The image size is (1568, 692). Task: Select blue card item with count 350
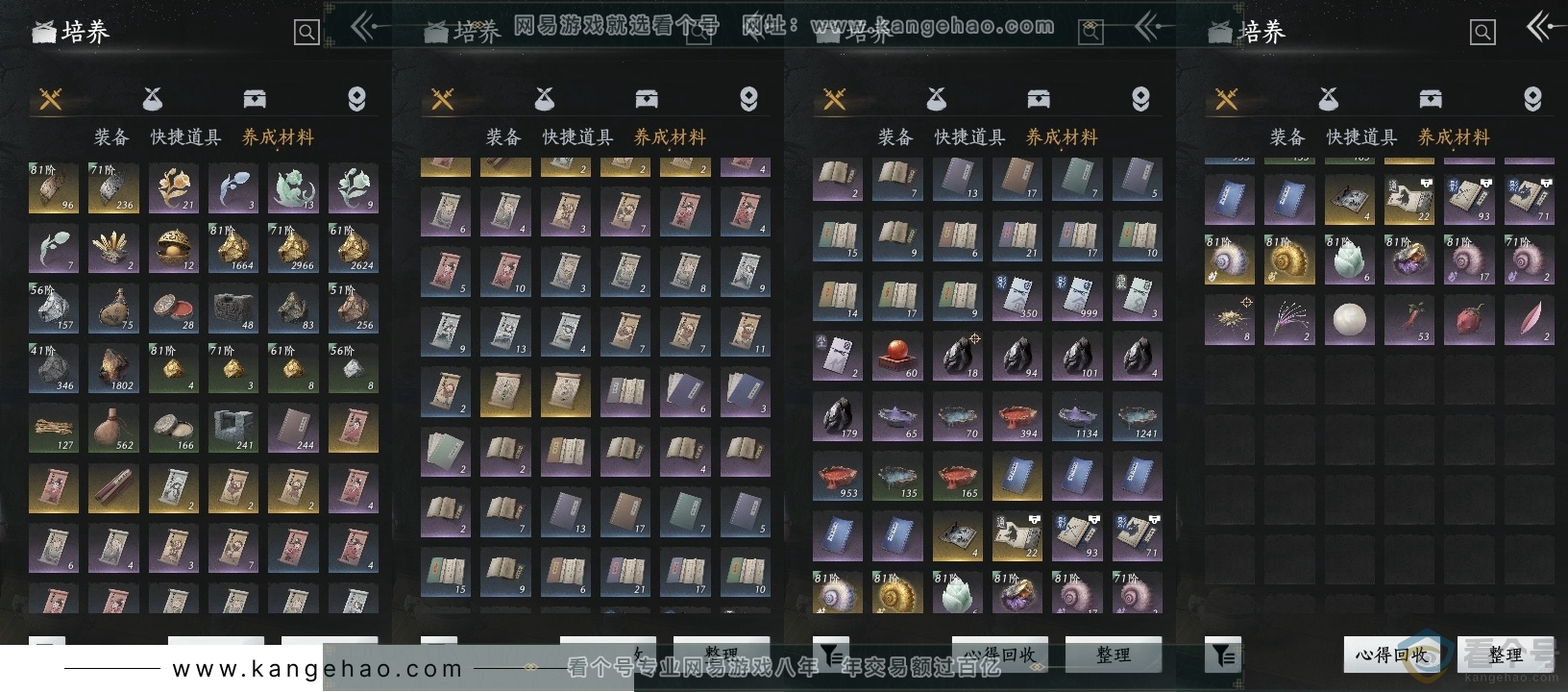pos(1017,296)
